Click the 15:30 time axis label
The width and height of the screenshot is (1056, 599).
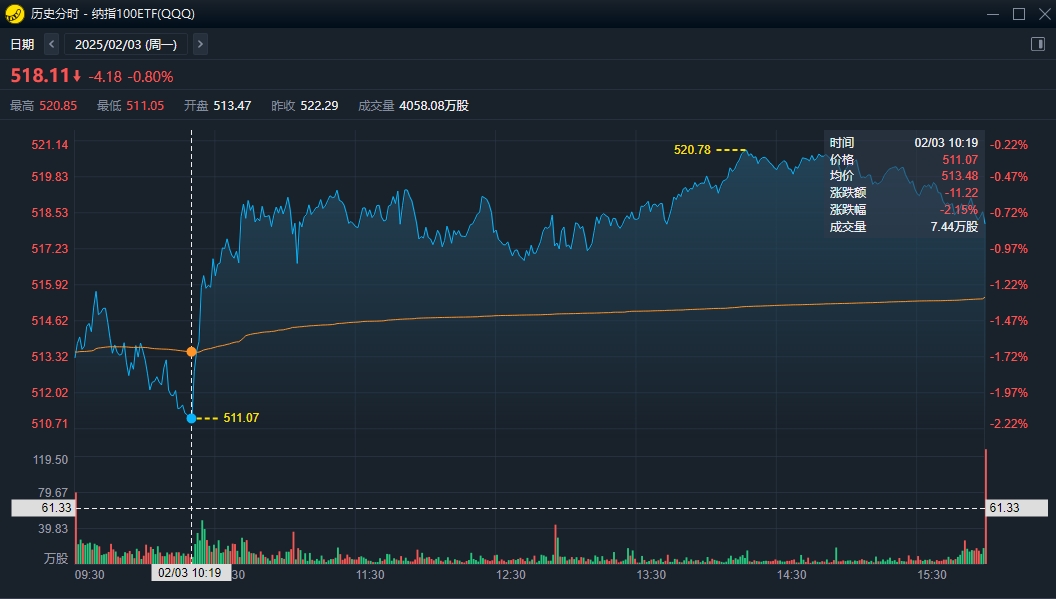(x=932, y=575)
